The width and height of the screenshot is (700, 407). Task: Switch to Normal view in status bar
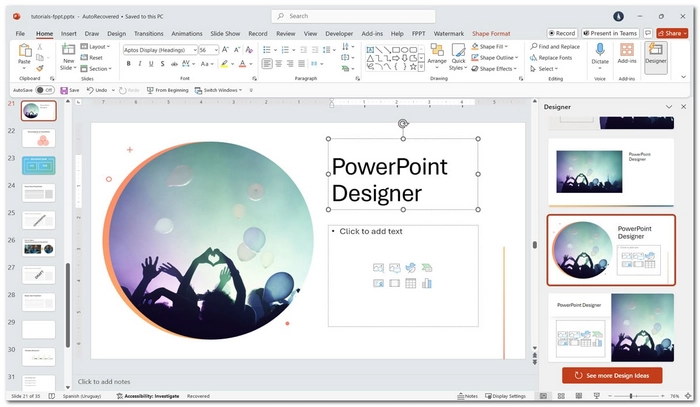(543, 396)
